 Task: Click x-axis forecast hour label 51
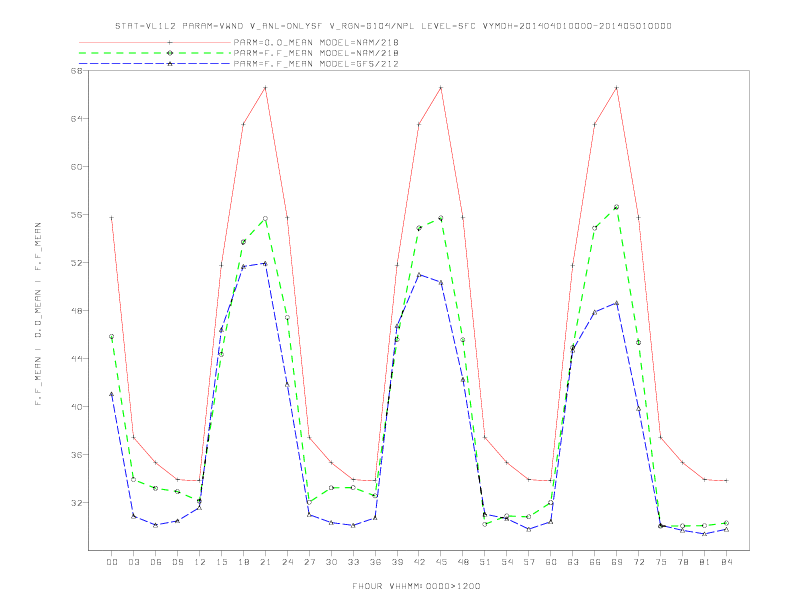[485, 562]
